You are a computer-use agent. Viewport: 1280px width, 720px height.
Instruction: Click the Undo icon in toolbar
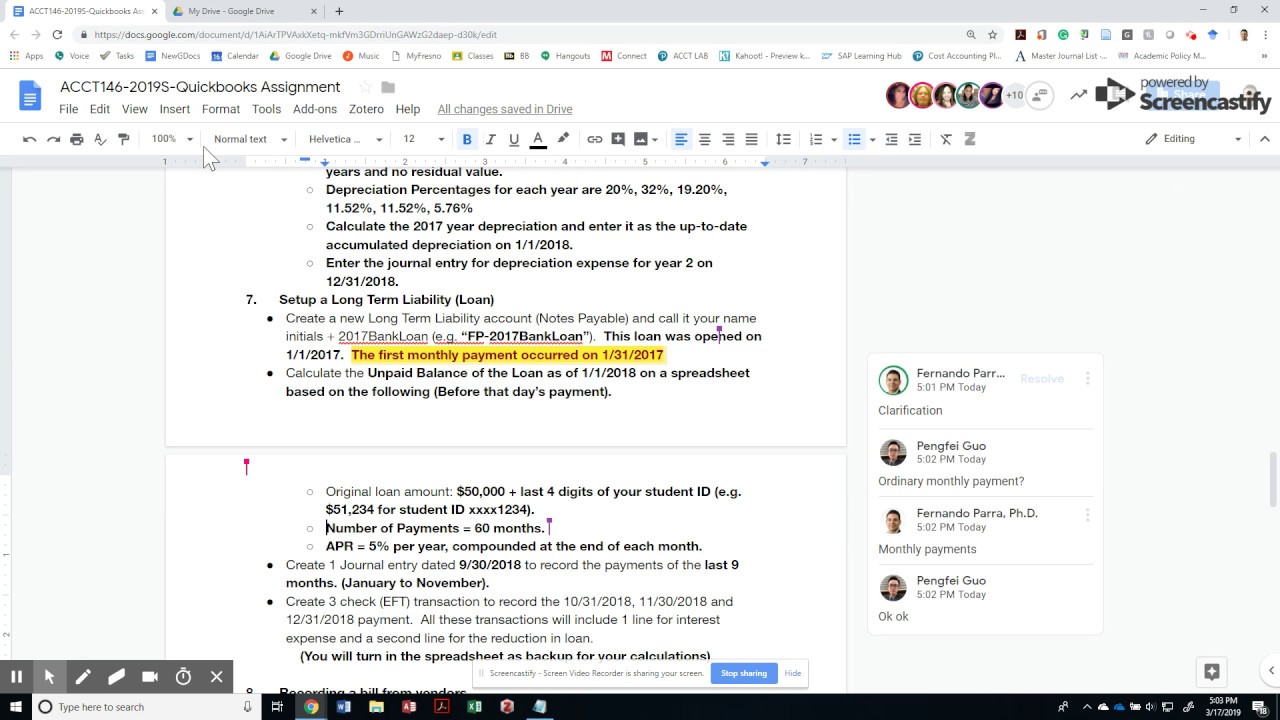30,139
